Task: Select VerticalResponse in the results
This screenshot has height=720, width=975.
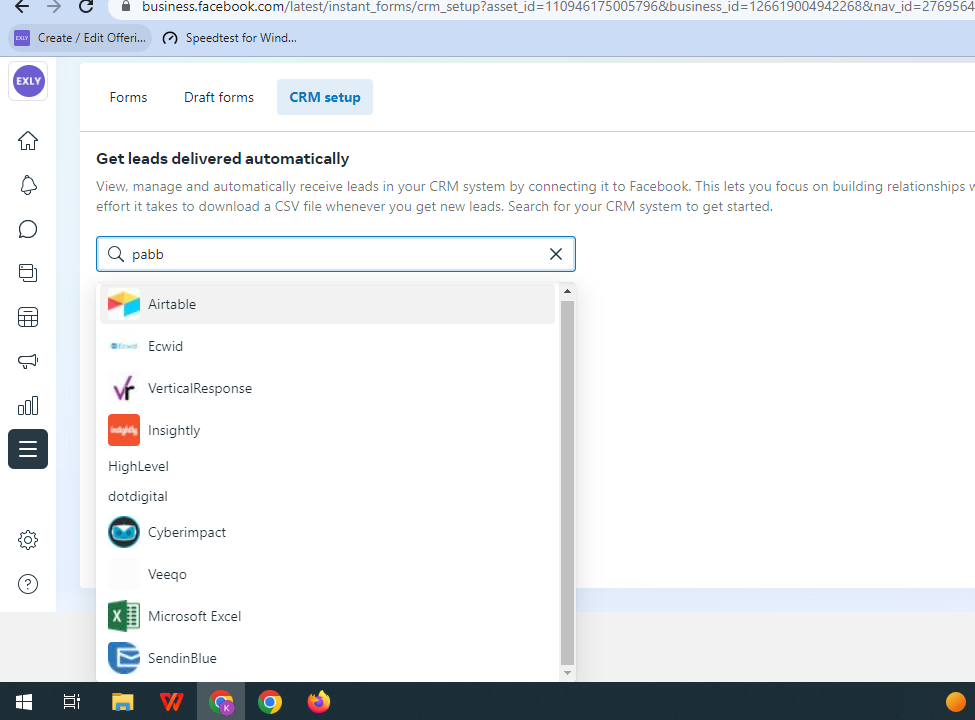Action: (x=327, y=389)
